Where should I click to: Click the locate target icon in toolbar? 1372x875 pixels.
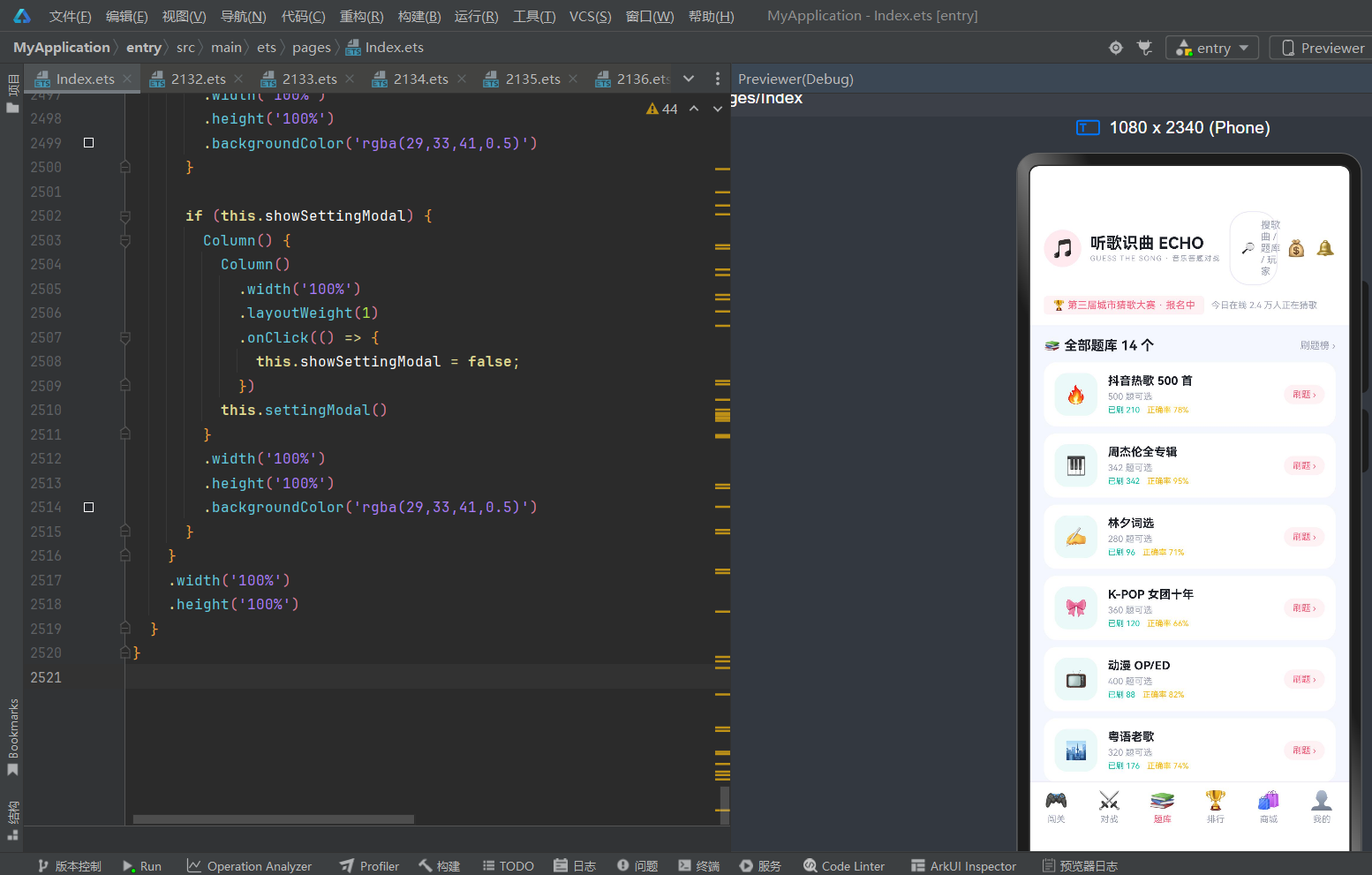(x=1116, y=48)
